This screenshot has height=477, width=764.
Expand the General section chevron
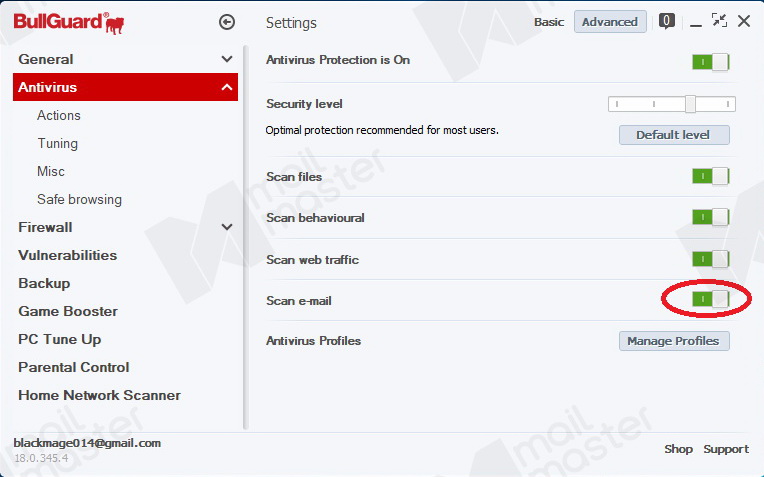click(227, 59)
